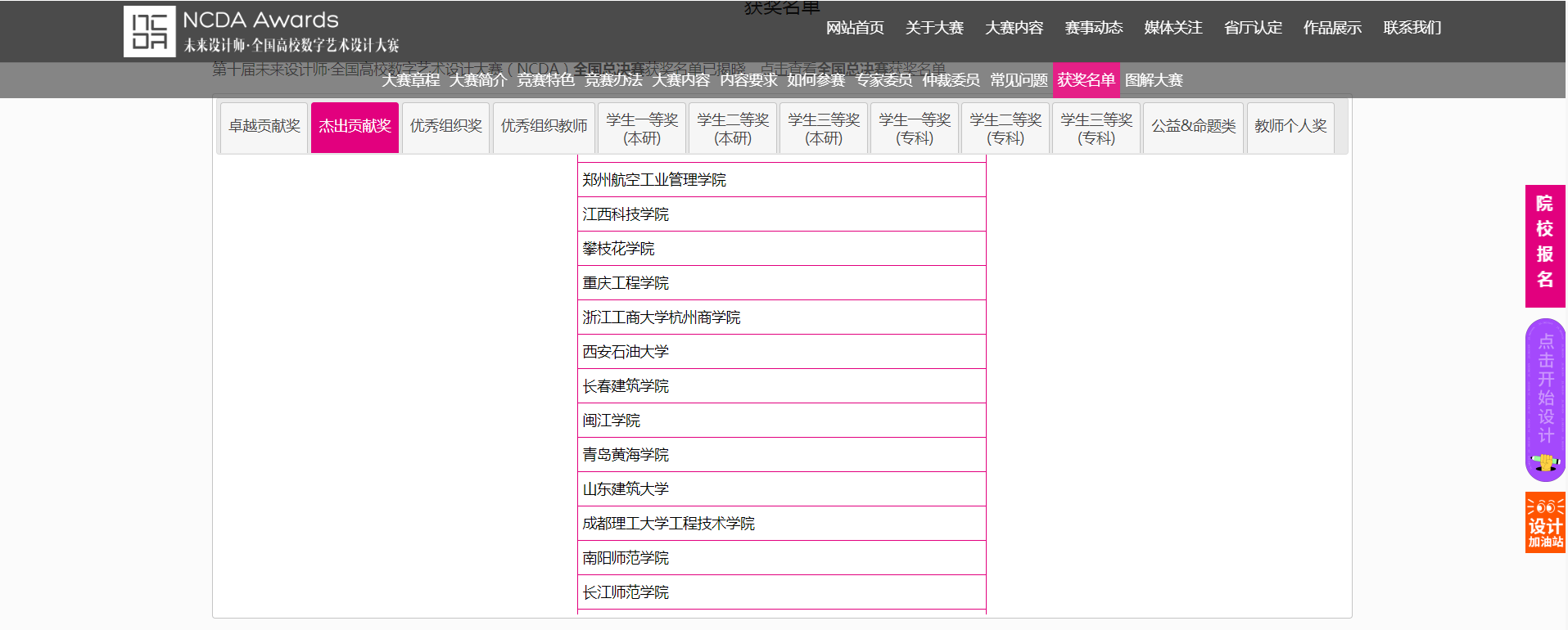
Task: Open the 联系我们 menu
Action: tap(1412, 28)
